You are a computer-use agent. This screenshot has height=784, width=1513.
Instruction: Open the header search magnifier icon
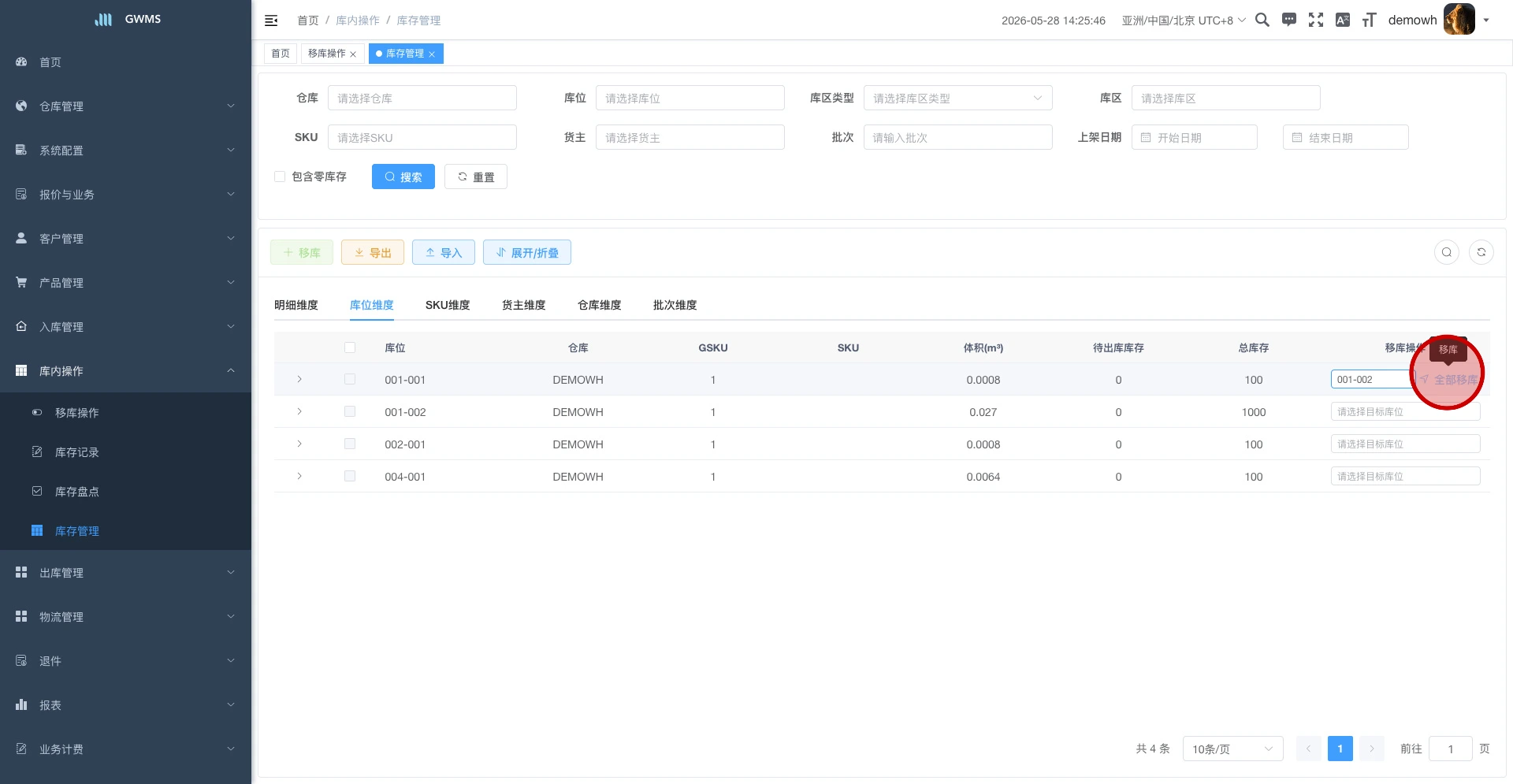(x=1262, y=20)
